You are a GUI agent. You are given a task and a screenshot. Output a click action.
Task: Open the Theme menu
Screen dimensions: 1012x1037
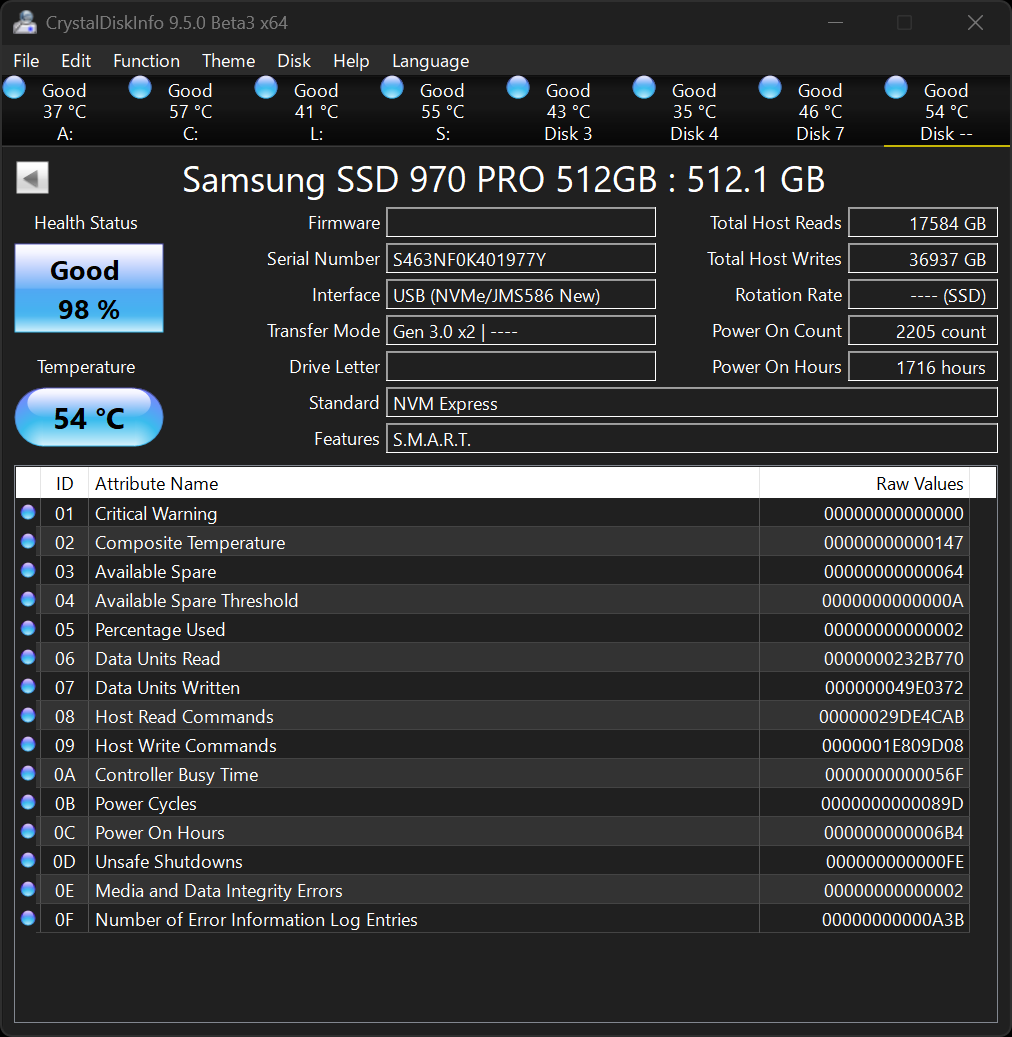[228, 61]
